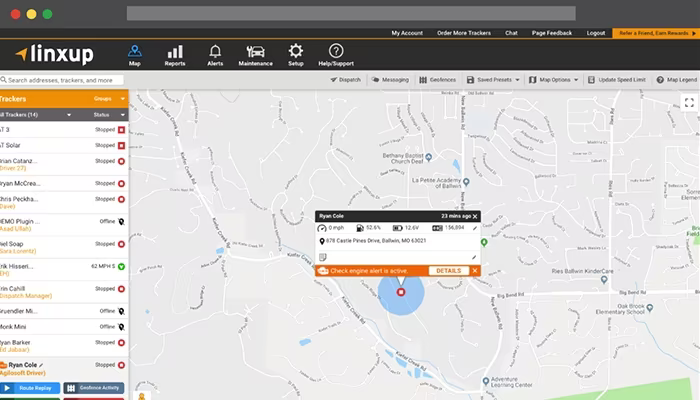Open the Alerts bell icon

215,55
